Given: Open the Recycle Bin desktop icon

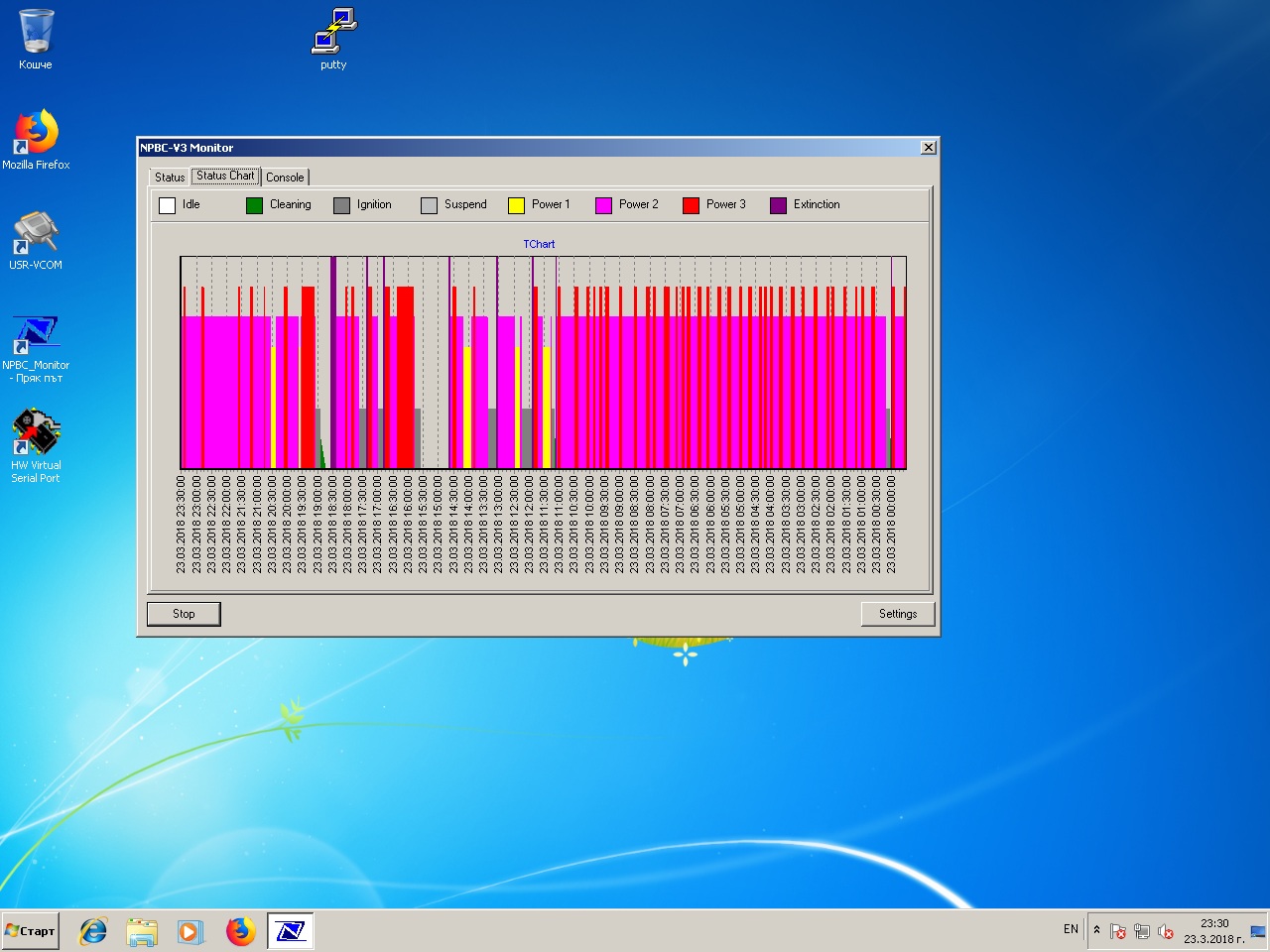Looking at the screenshot, I should (36, 38).
